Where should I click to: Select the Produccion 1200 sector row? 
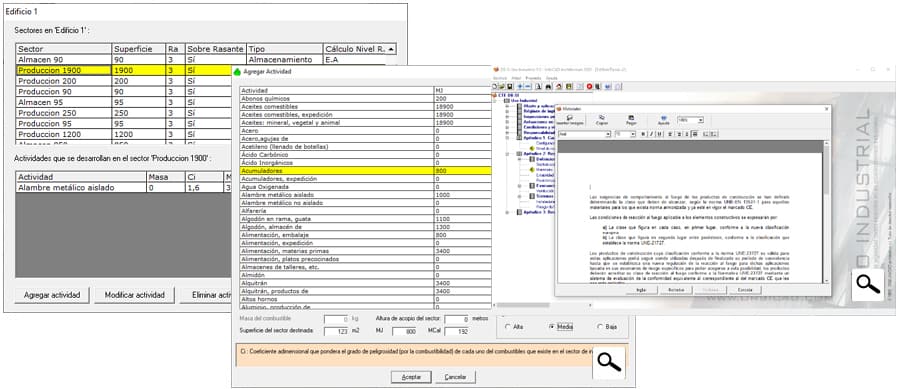(123, 134)
